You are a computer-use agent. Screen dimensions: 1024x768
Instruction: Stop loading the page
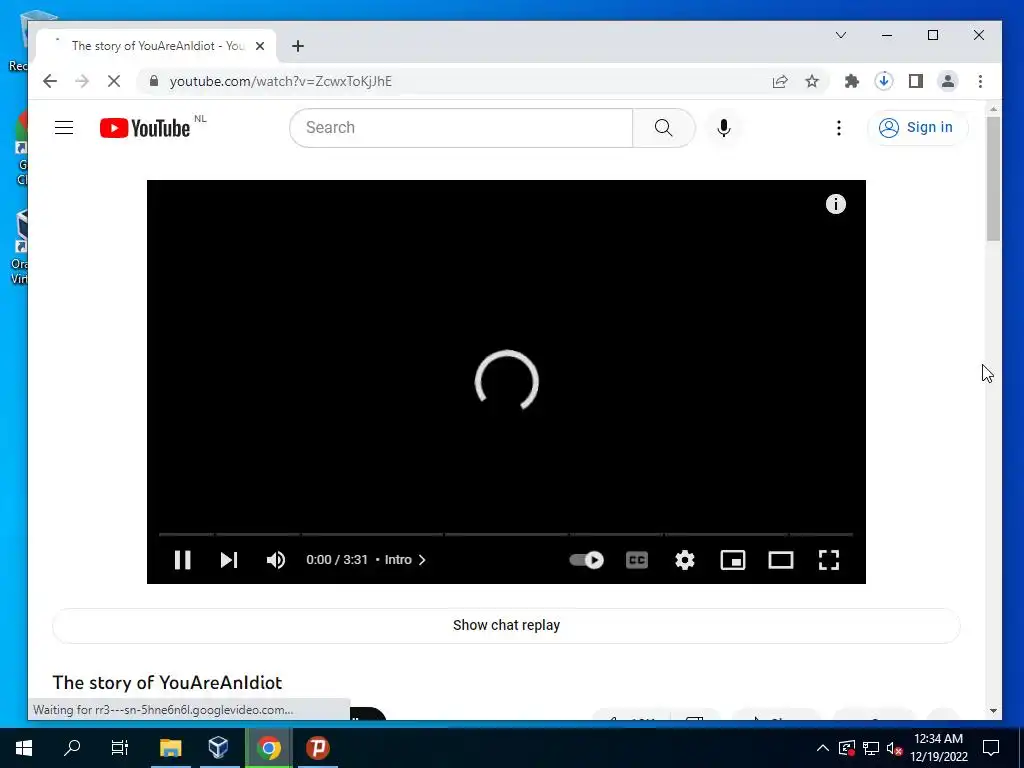tap(114, 81)
